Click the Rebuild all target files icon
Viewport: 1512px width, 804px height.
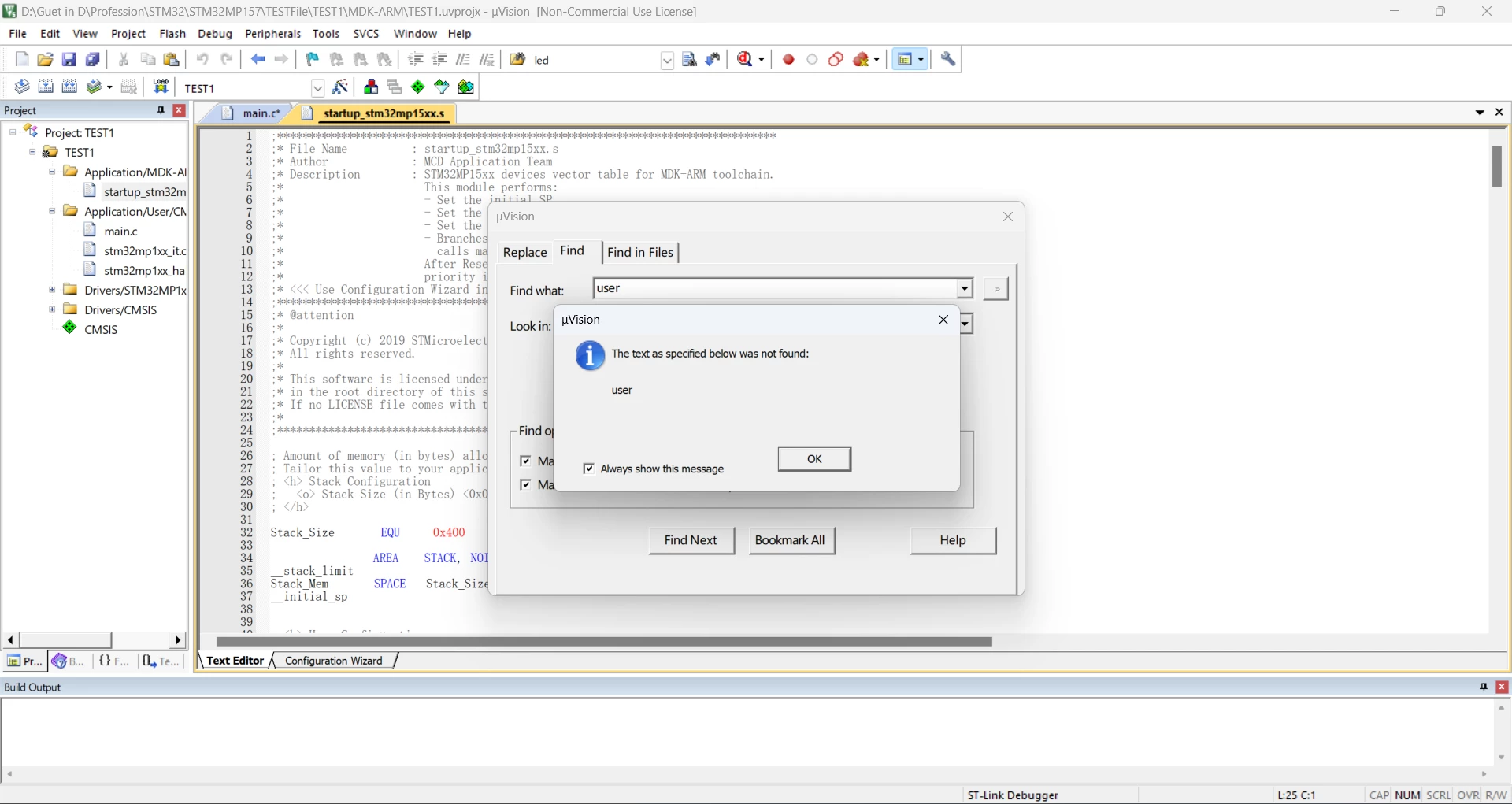pos(69,87)
